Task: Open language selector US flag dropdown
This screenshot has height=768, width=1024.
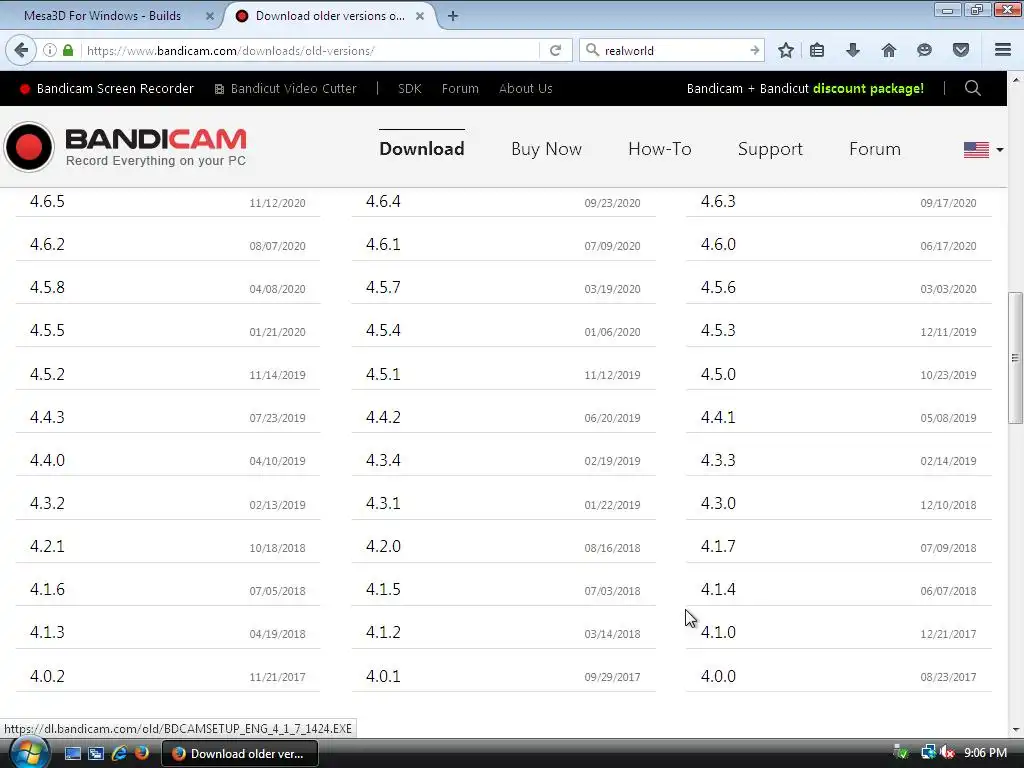Action: click(983, 150)
